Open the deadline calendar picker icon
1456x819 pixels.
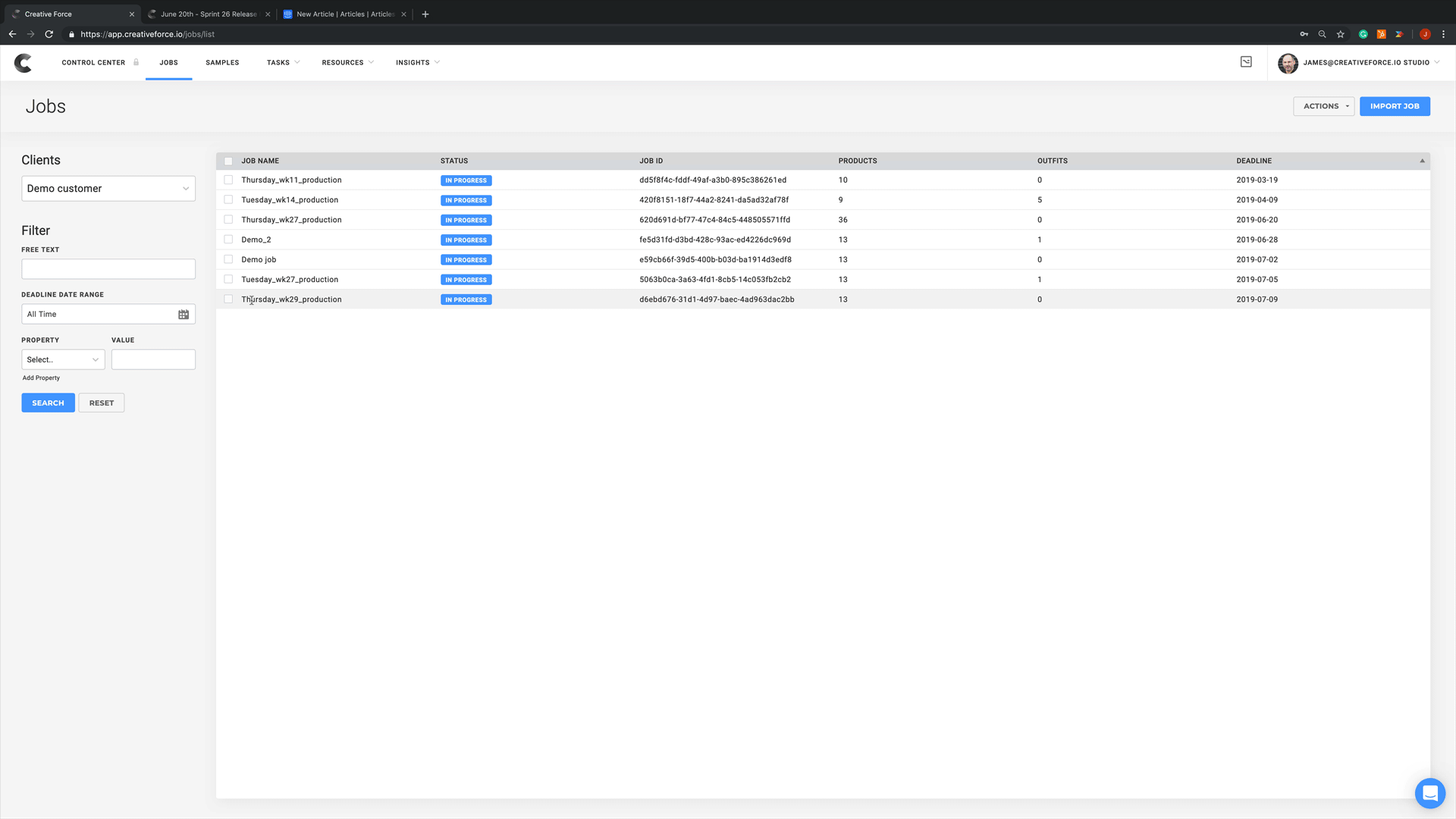[184, 315]
